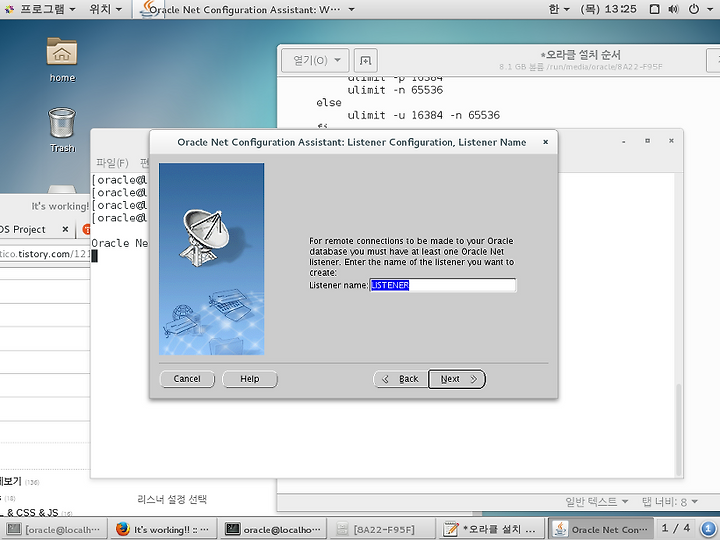The height and width of the screenshot is (540, 720).
Task: Switch to the [8A22-F95F] taskbar window
Action: pos(383,529)
